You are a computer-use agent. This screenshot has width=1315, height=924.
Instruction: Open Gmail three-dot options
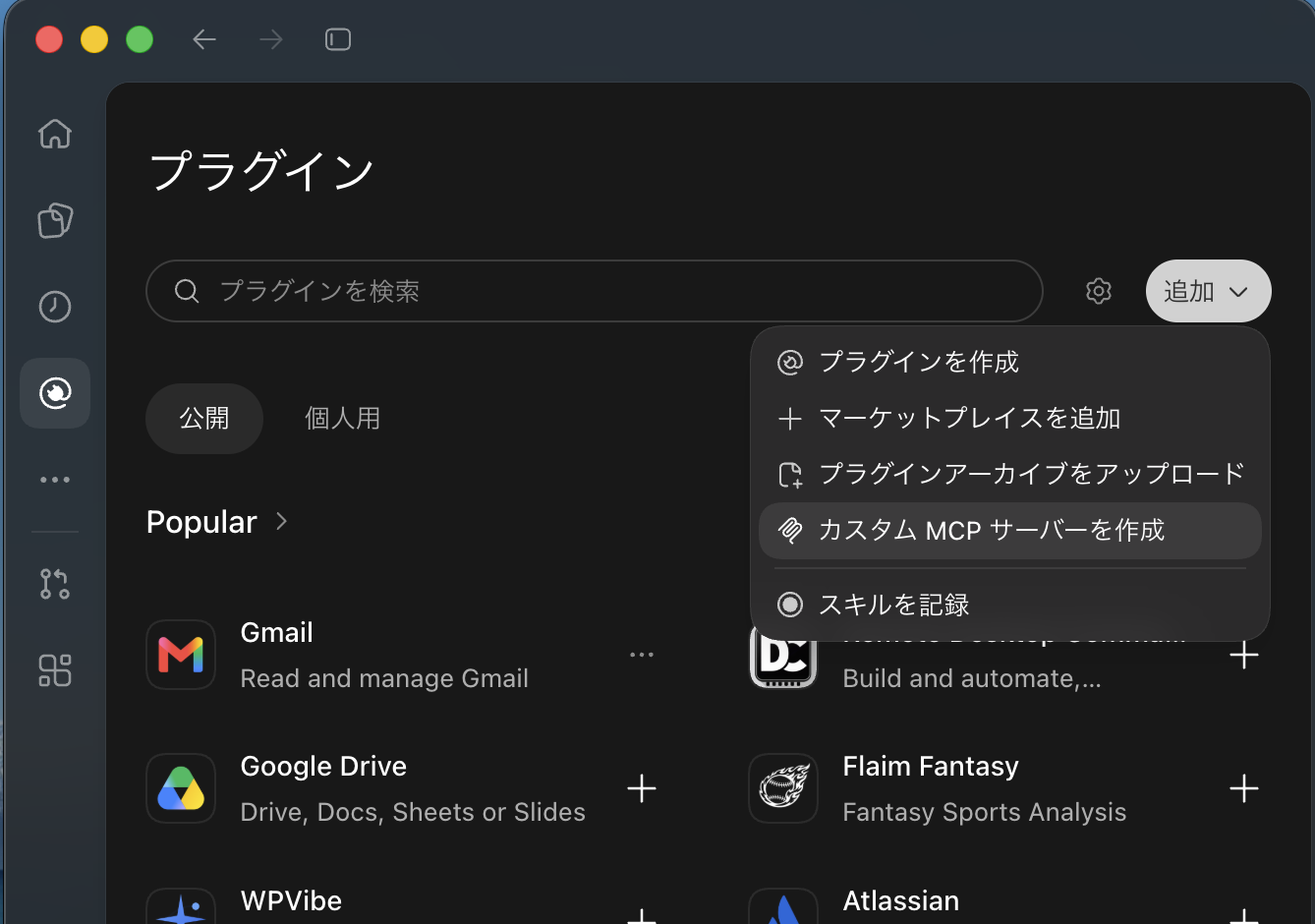(x=642, y=655)
